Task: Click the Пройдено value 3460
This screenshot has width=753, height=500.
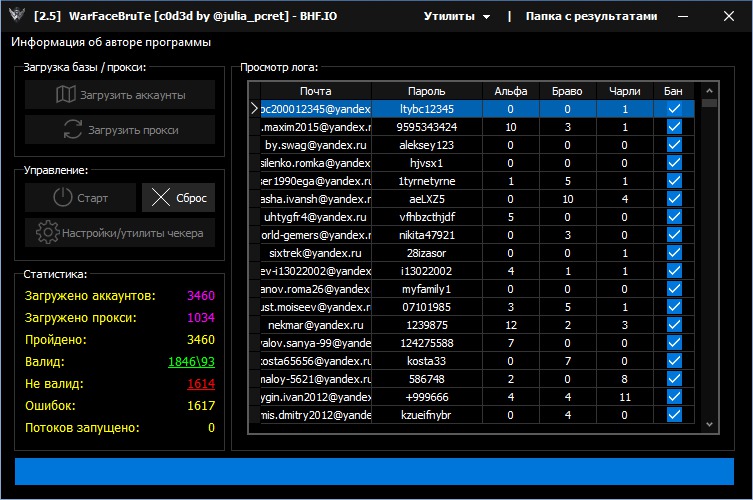Action: click(201, 340)
